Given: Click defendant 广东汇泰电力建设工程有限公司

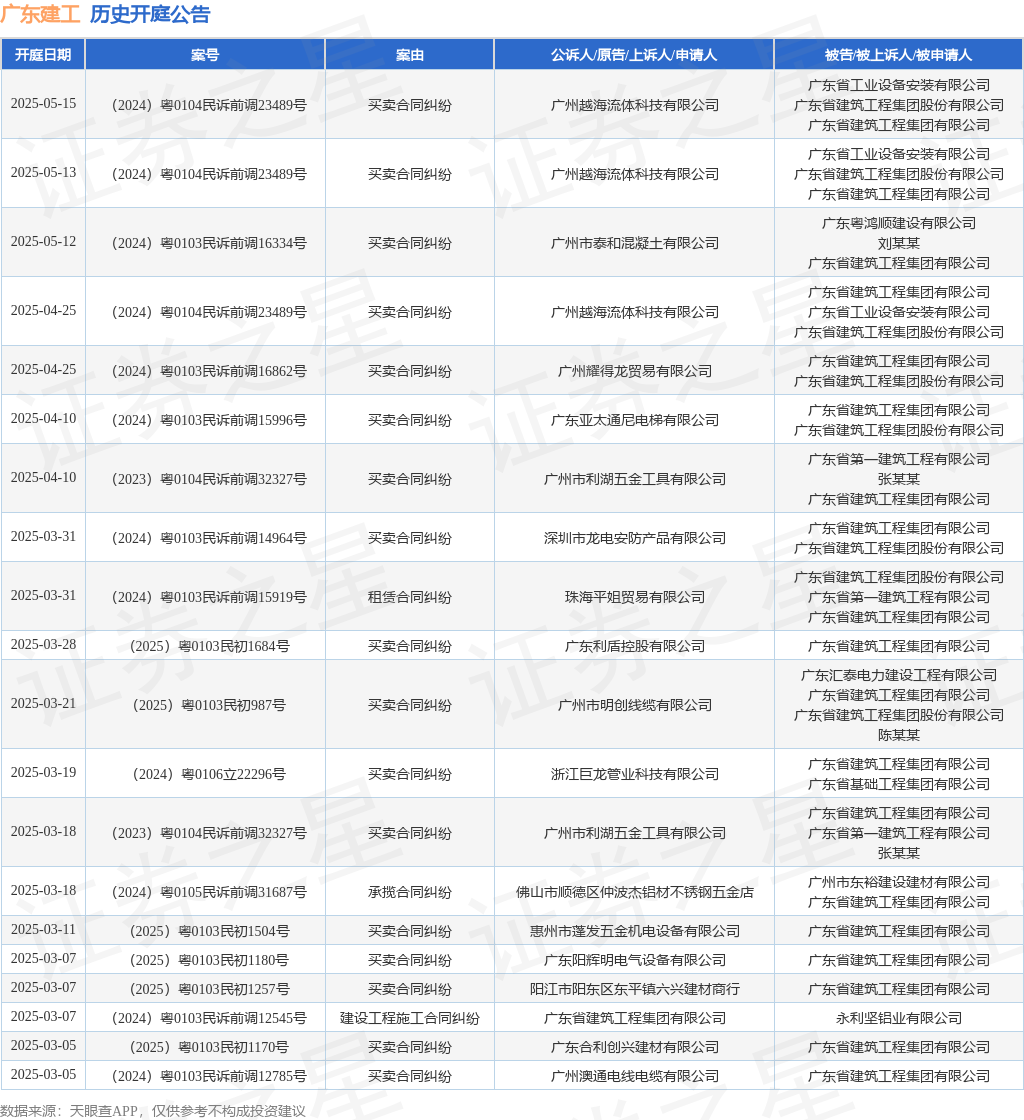Looking at the screenshot, I should [x=899, y=676].
